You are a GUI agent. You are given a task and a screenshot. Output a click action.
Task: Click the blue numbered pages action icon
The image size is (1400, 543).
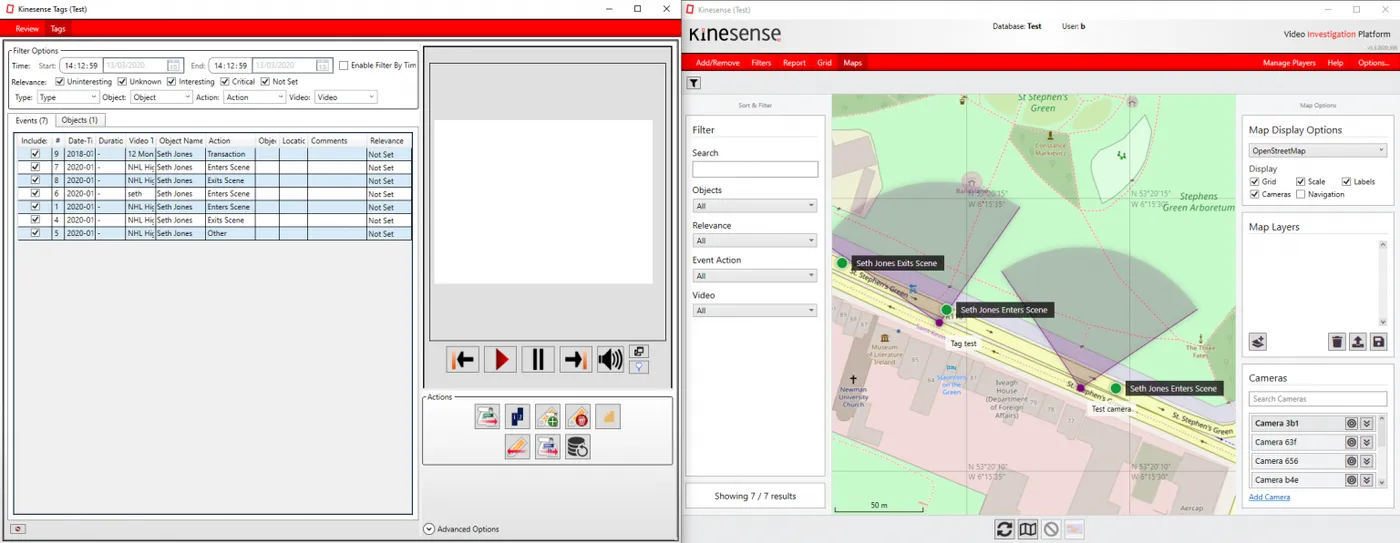[517, 416]
